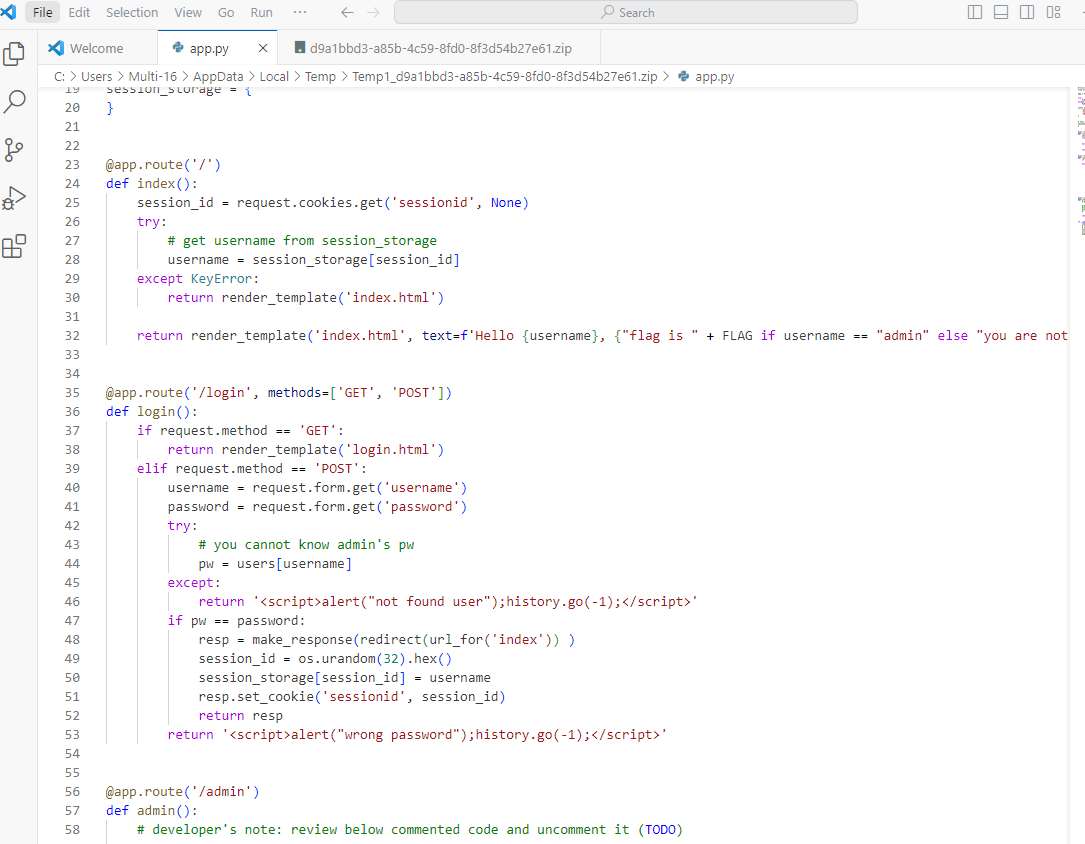Screen dimensions: 1085x844
Task: Click the Temp breadcrumb segment
Action: point(320,76)
